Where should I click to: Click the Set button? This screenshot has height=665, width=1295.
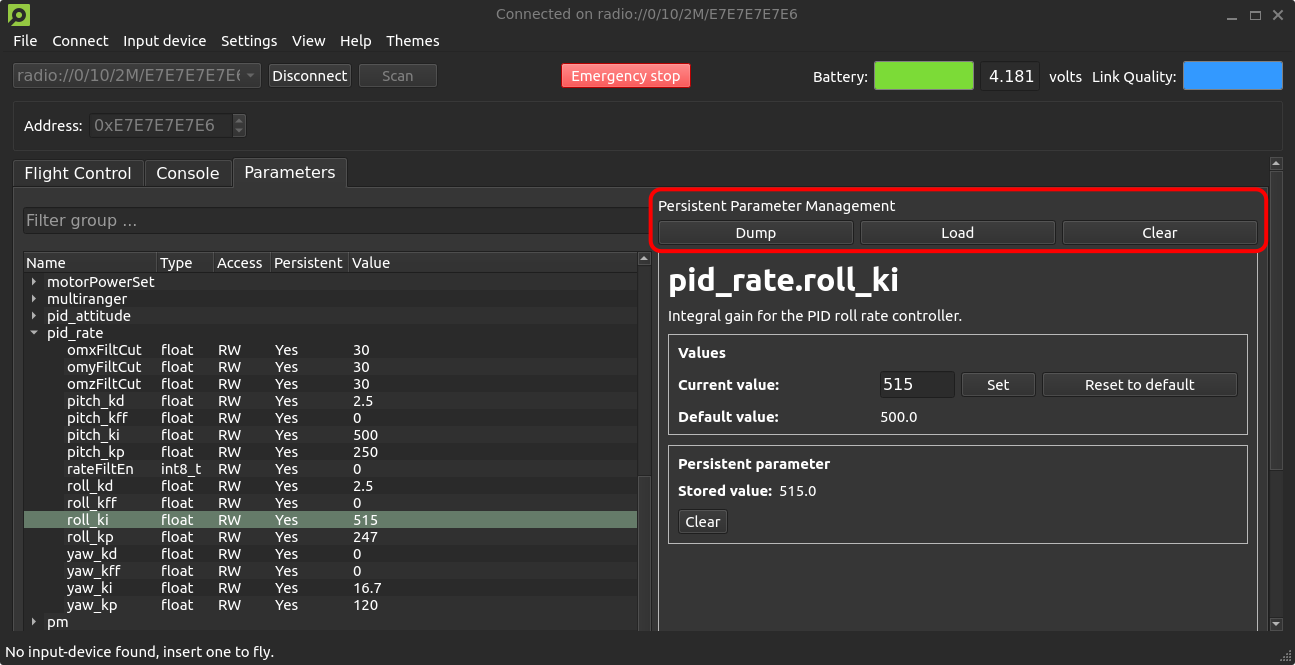click(x=998, y=385)
